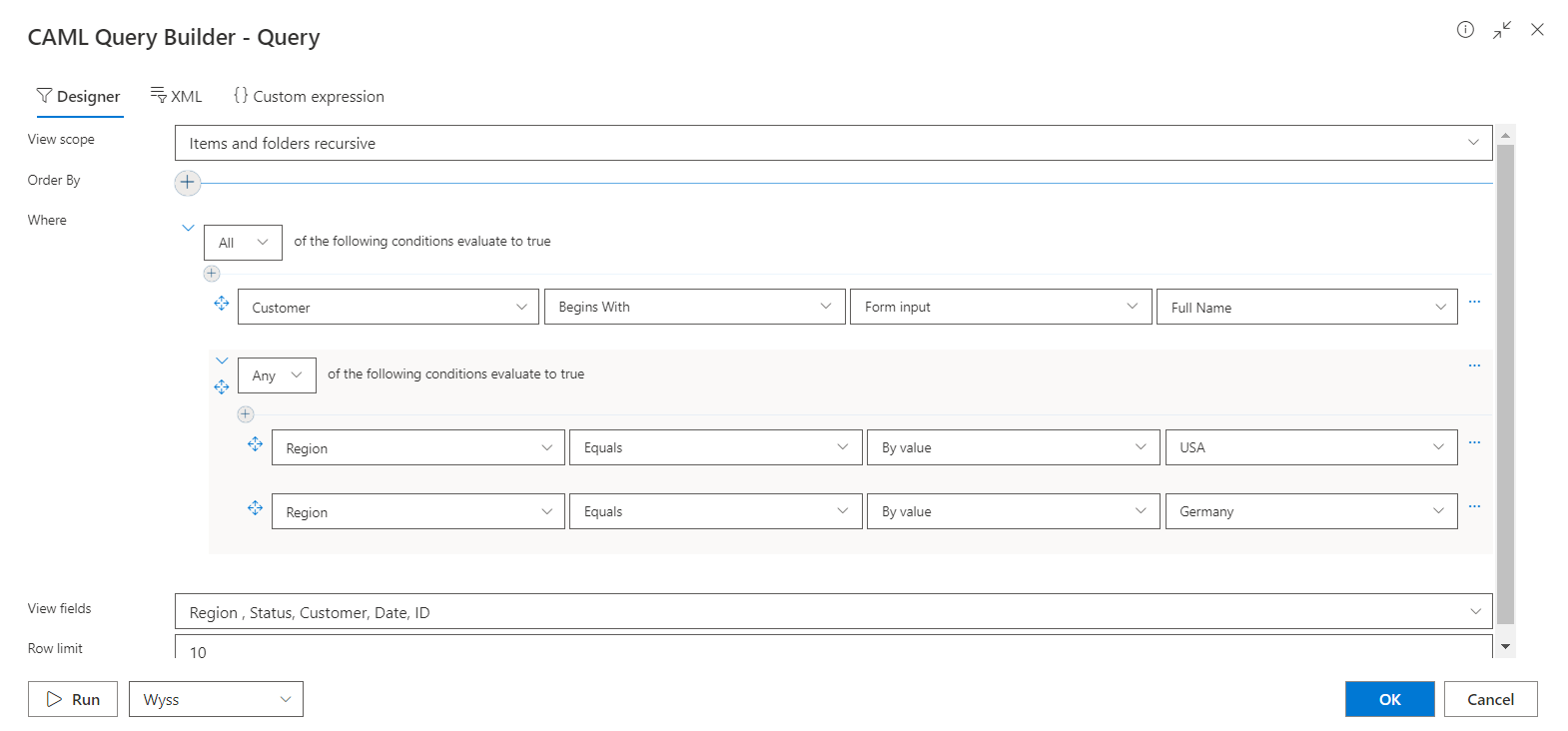1568x731 pixels.
Task: Open more options for the Any group
Action: point(1474,365)
